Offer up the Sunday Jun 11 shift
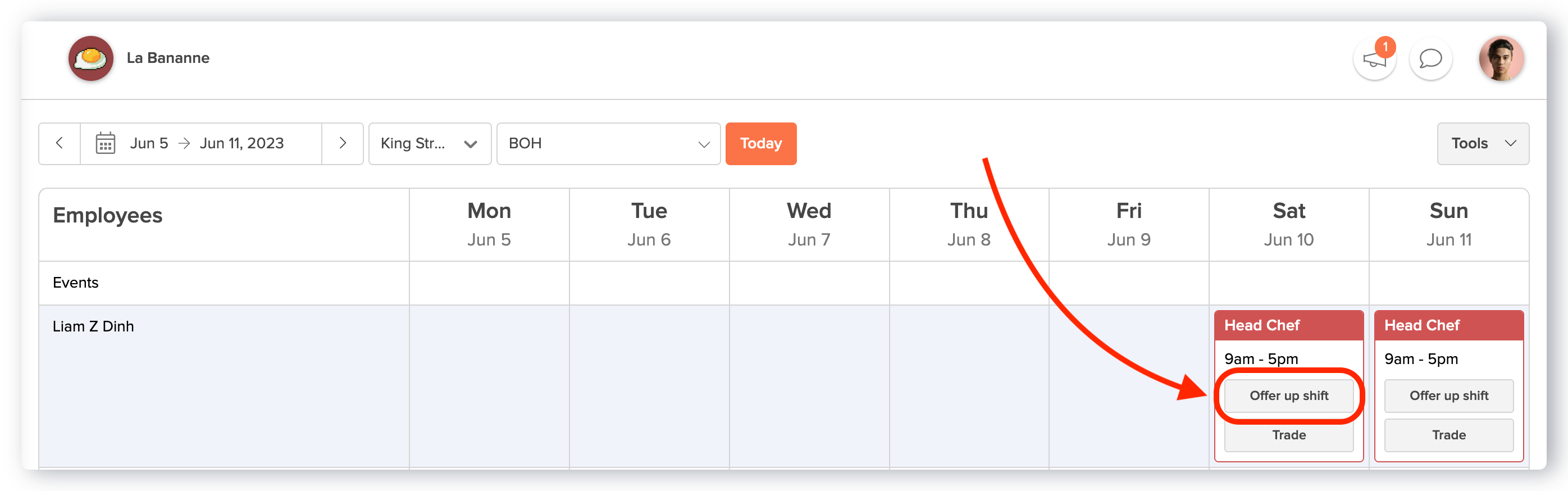1568x491 pixels. coord(1449,396)
